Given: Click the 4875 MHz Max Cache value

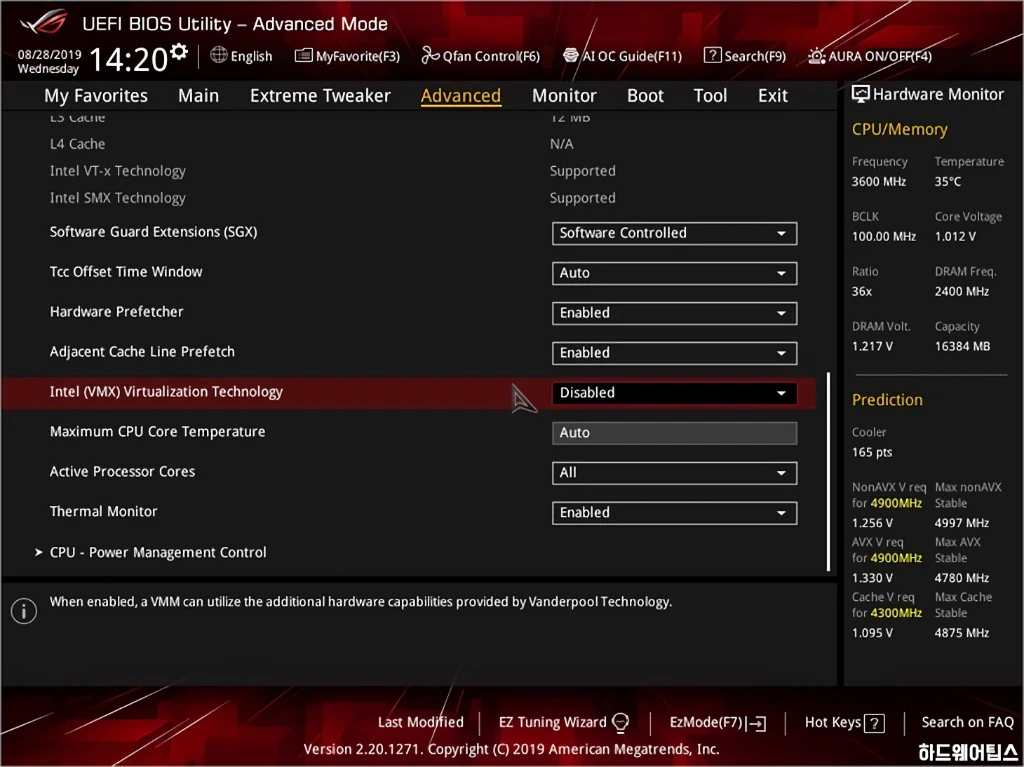Looking at the screenshot, I should 961,632.
